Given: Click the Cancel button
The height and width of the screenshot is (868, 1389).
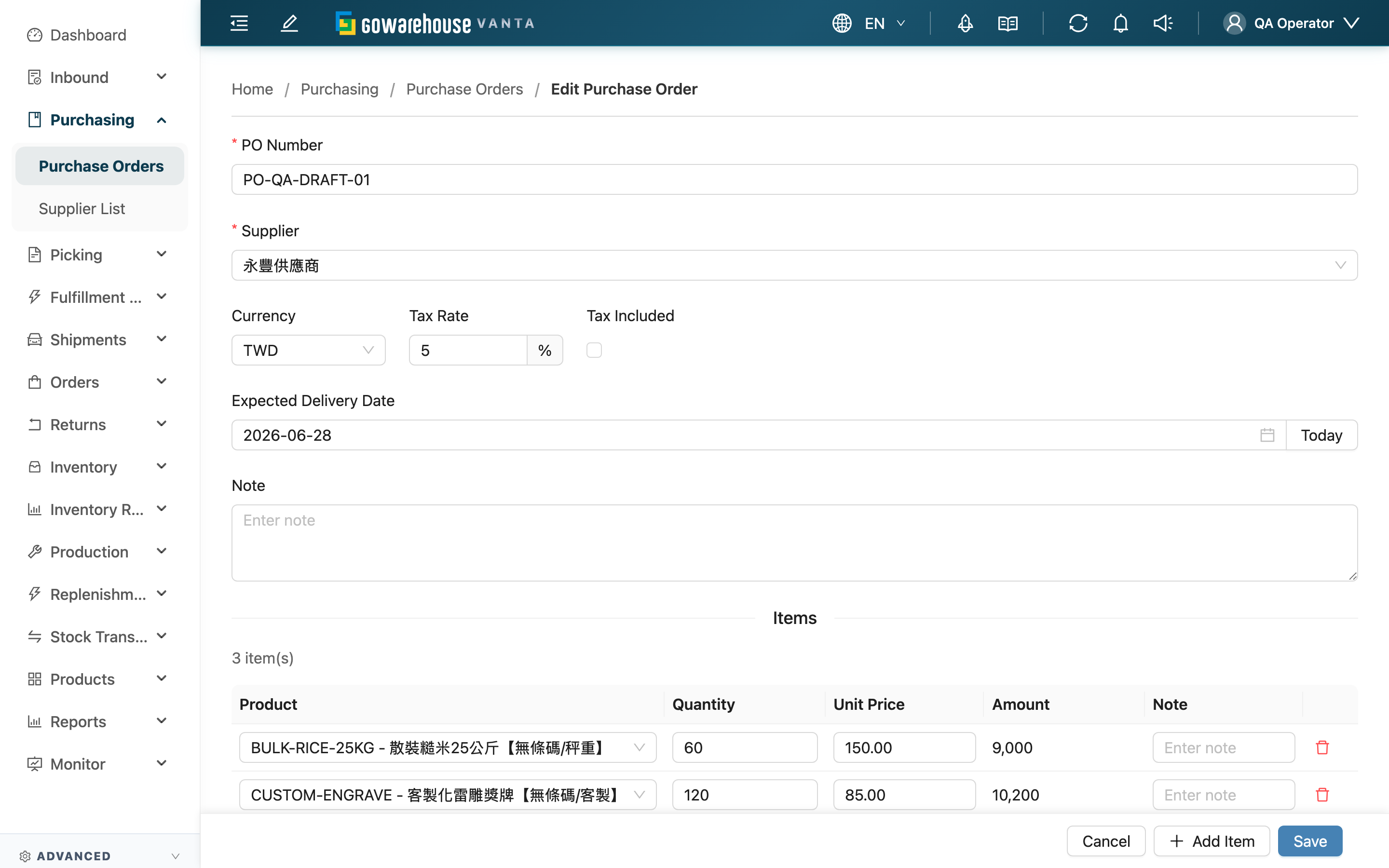Looking at the screenshot, I should pyautogui.click(x=1106, y=841).
